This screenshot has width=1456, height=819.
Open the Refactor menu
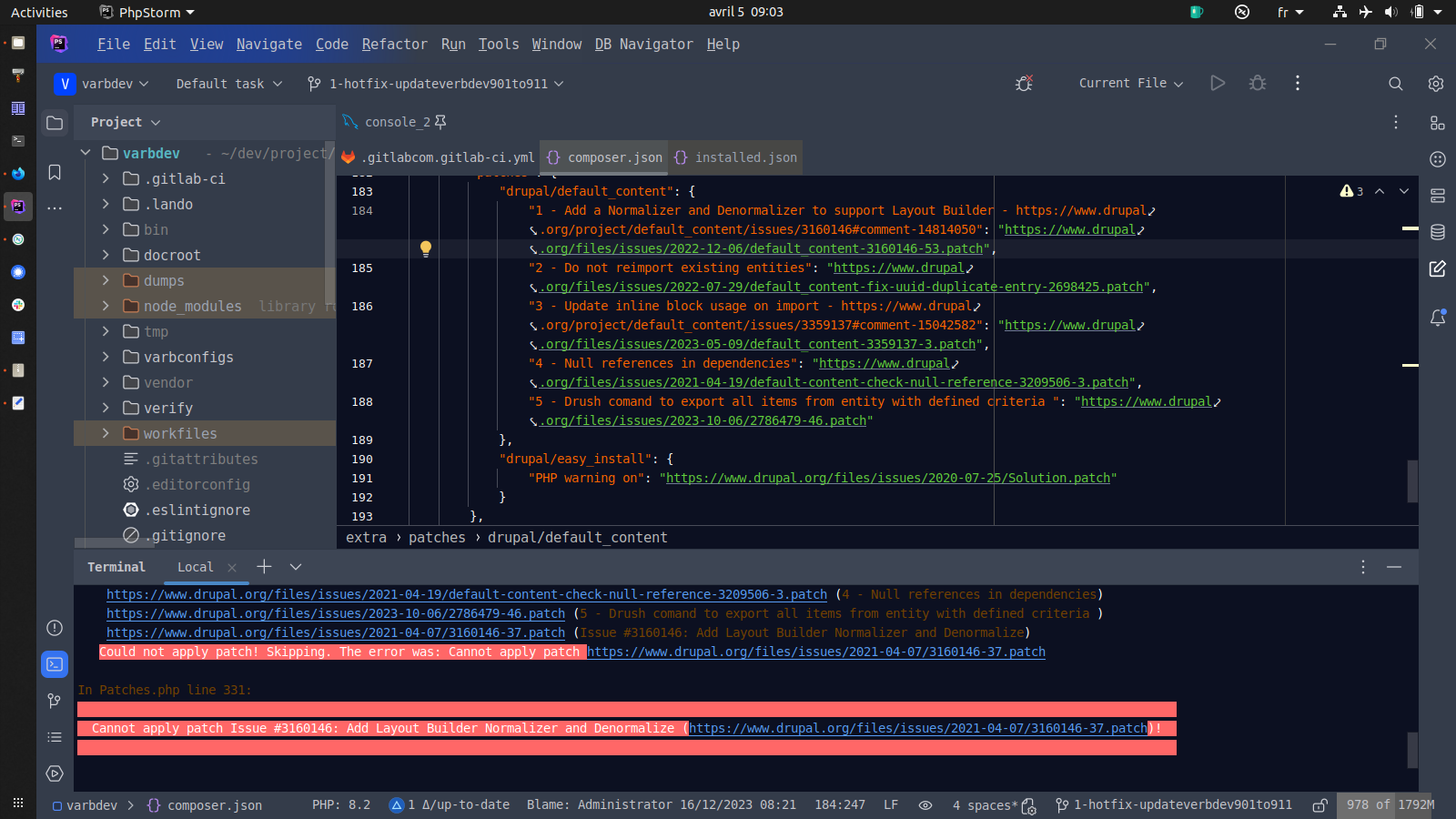point(395,44)
